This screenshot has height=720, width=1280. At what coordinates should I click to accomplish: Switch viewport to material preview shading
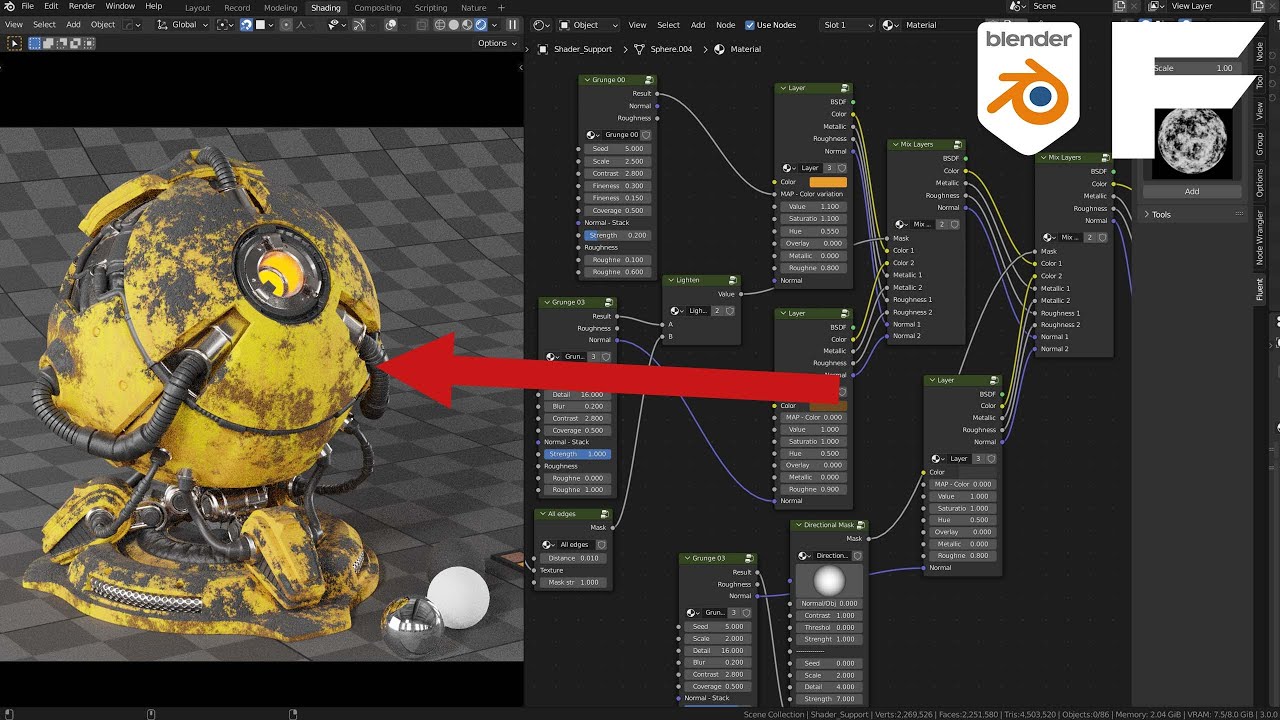pos(467,25)
